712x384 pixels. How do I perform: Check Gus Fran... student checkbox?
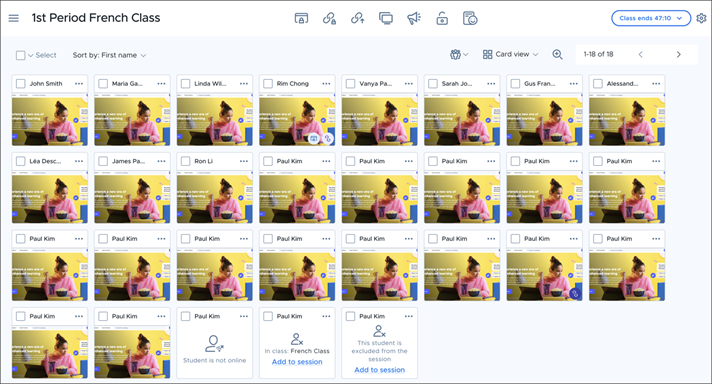point(515,84)
